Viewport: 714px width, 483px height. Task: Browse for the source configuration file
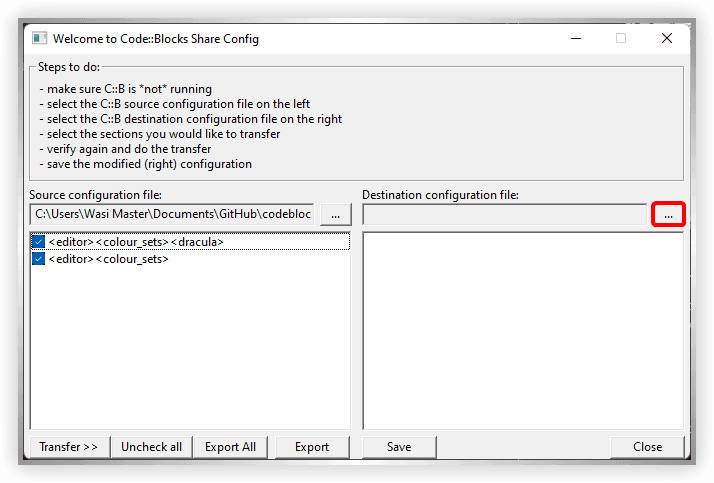click(x=335, y=214)
